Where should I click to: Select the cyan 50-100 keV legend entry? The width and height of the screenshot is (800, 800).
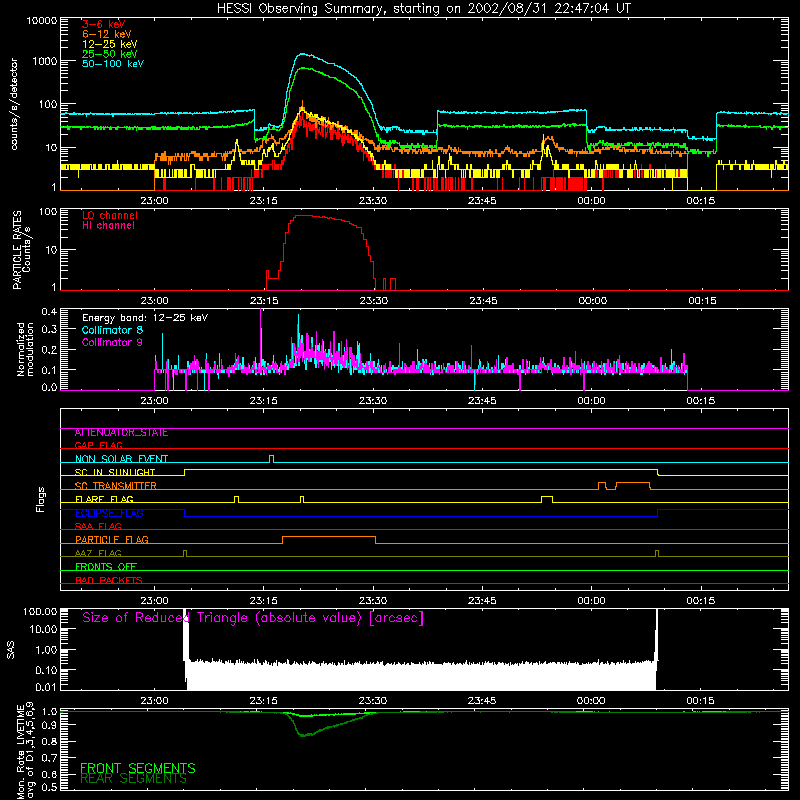pos(112,64)
